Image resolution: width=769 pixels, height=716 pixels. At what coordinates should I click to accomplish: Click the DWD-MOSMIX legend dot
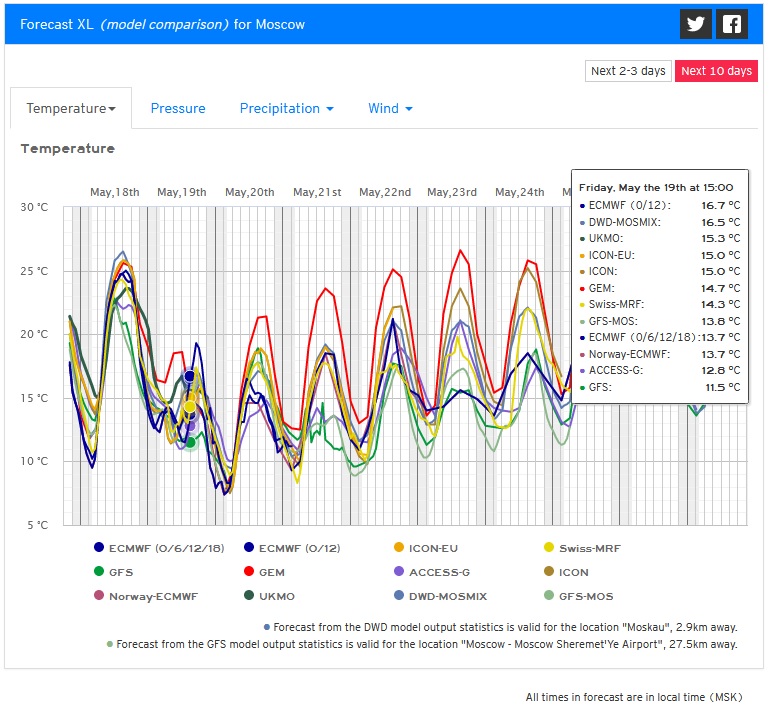point(399,596)
